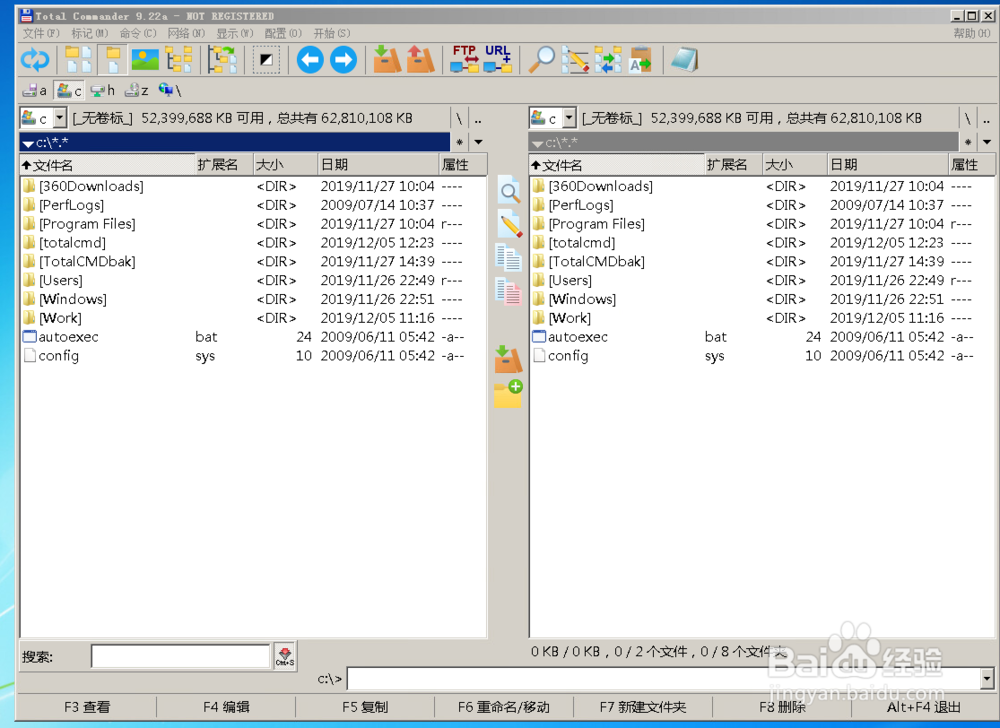Click the unpack files toolbar icon

[x=420, y=60]
